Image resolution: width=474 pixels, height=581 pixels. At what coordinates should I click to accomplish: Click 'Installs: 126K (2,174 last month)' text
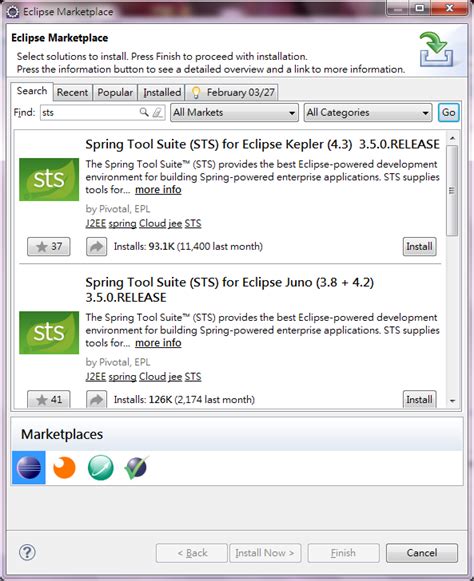pos(184,399)
